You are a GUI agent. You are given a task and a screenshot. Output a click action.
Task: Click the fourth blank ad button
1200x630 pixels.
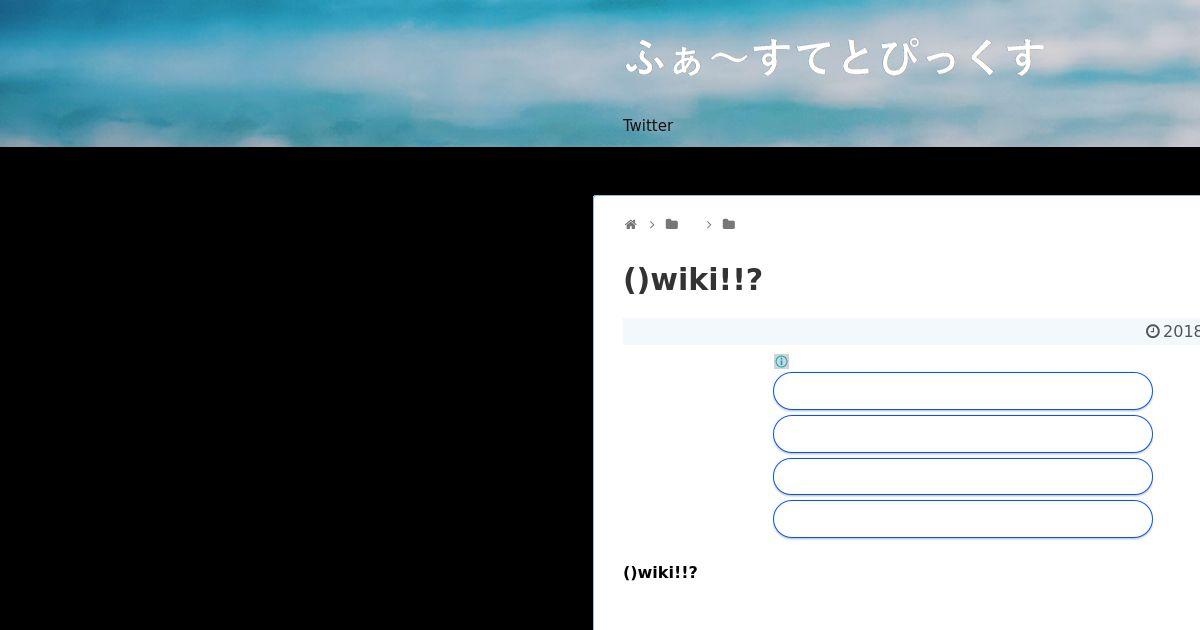pyautogui.click(x=963, y=519)
